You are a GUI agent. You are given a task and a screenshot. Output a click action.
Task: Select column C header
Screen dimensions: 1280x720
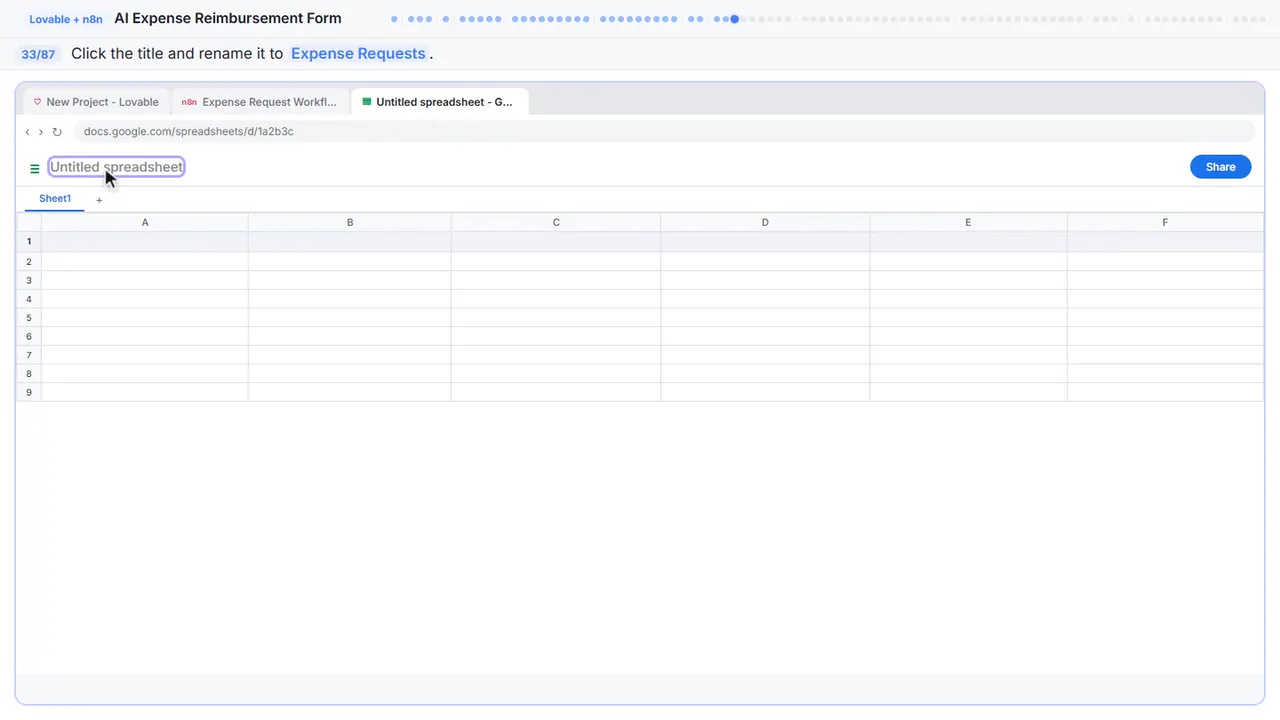556,222
